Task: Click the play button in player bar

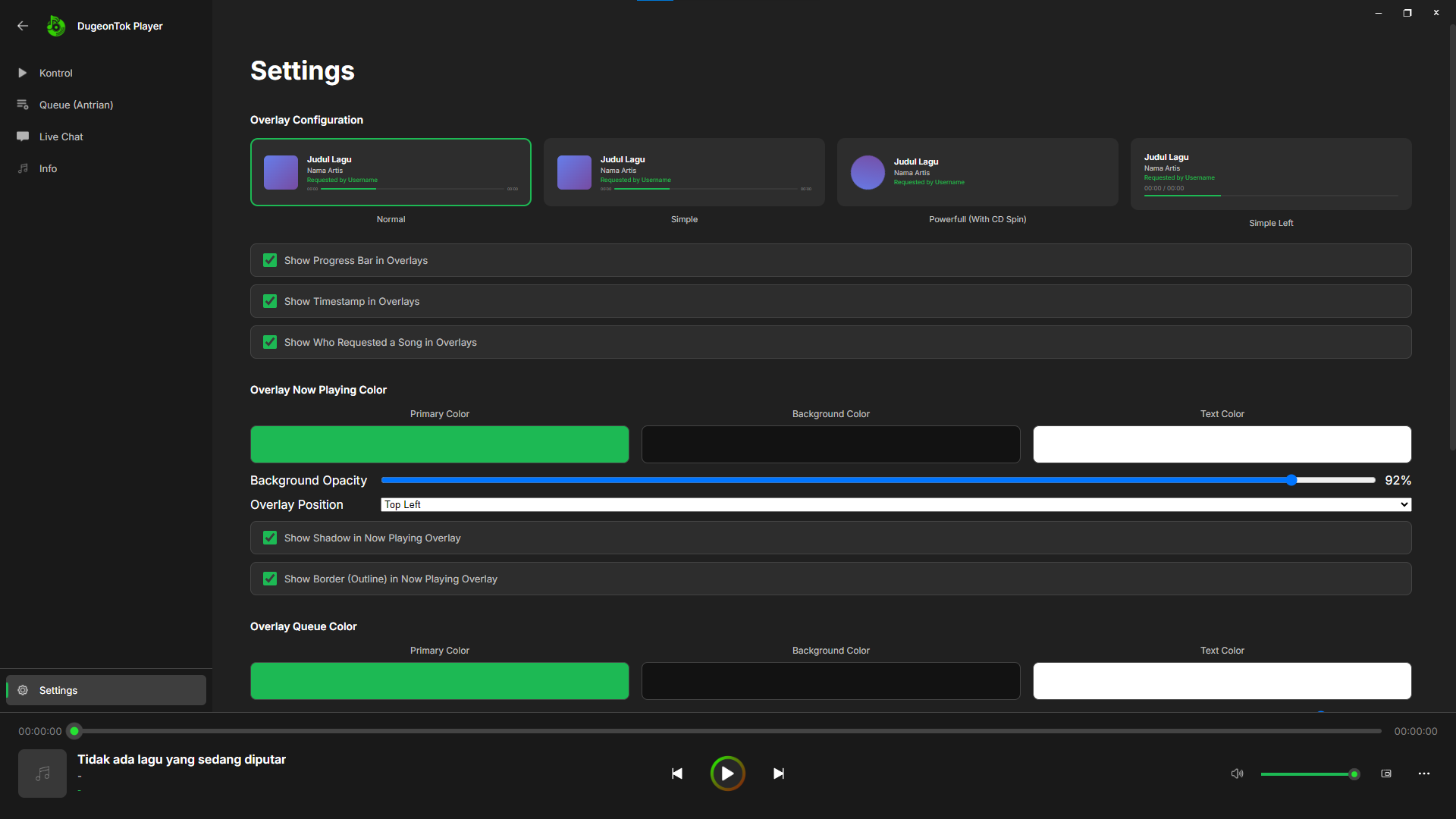Action: (727, 773)
